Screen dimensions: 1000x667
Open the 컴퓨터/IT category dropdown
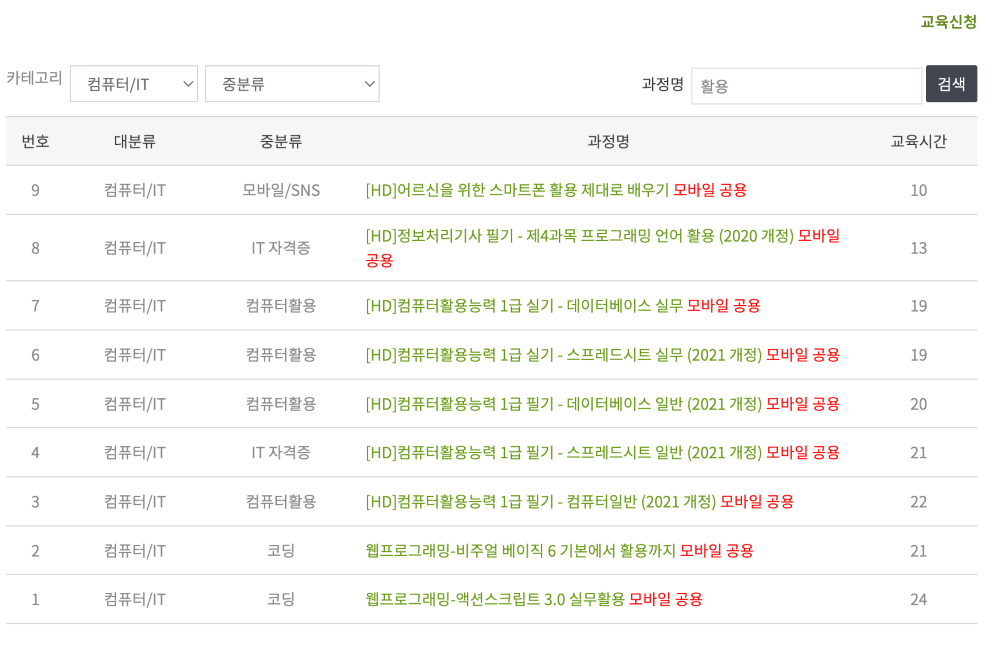pos(134,84)
